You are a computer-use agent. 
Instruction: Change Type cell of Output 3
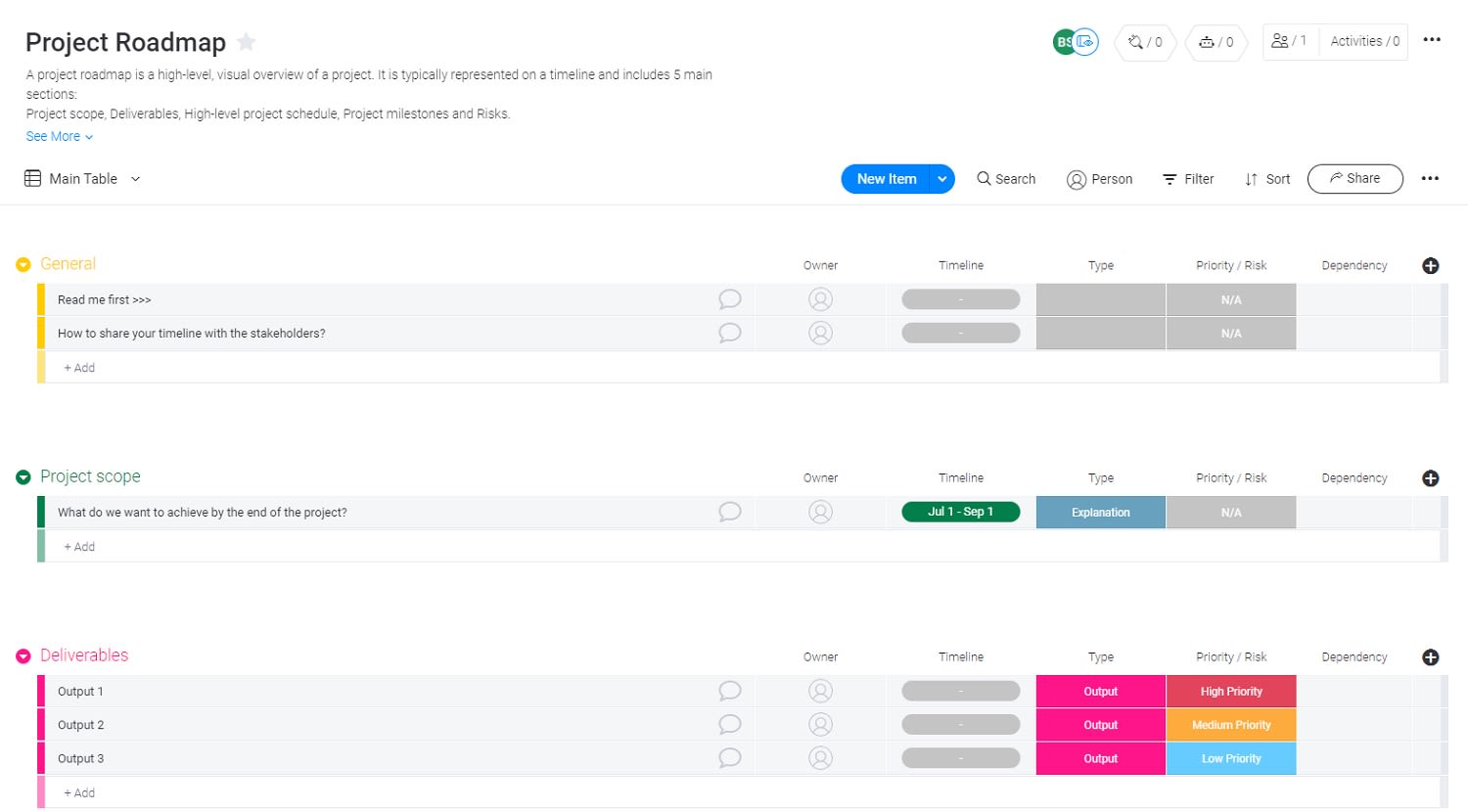tap(1101, 758)
